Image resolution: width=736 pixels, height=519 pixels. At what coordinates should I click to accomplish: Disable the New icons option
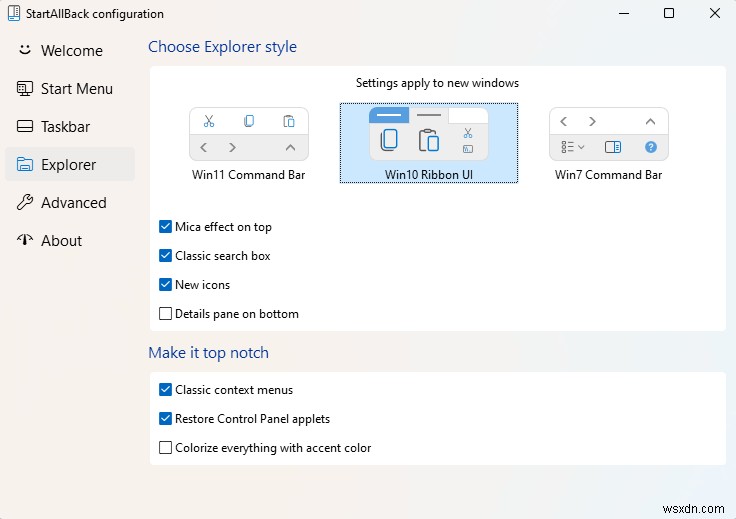tap(165, 285)
